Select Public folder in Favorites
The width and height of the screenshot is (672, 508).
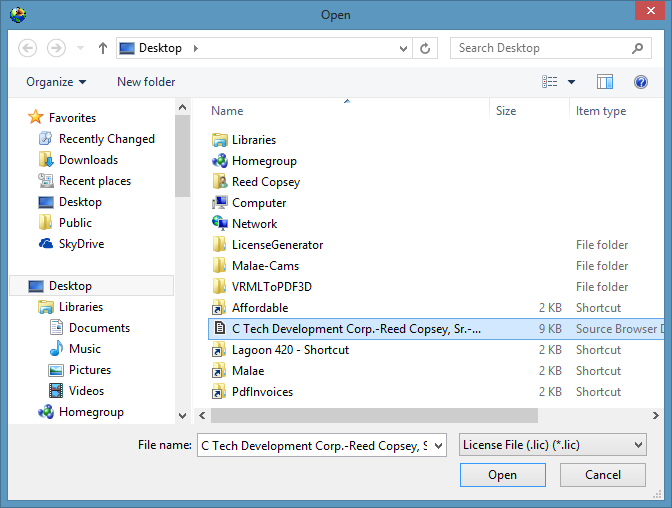coord(75,223)
